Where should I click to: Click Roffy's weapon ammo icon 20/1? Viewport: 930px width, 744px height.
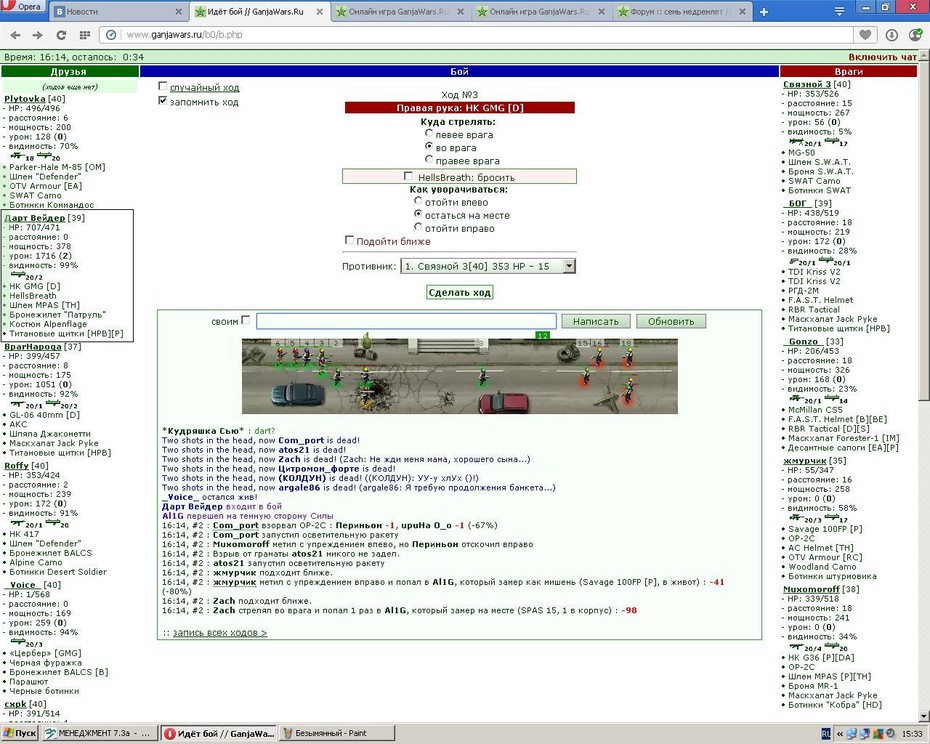pyautogui.click(x=27, y=523)
